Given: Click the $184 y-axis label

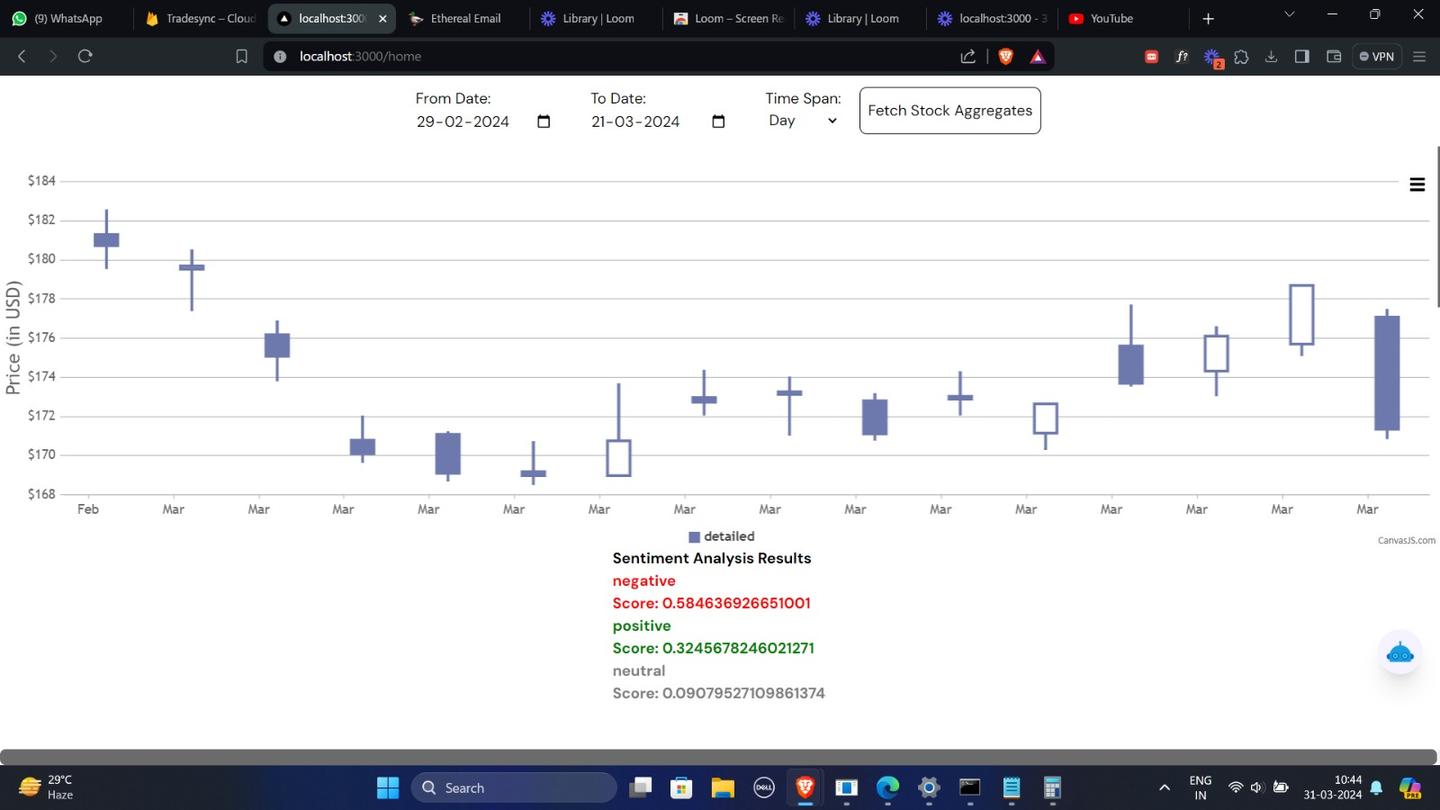Looking at the screenshot, I should (x=41, y=181).
